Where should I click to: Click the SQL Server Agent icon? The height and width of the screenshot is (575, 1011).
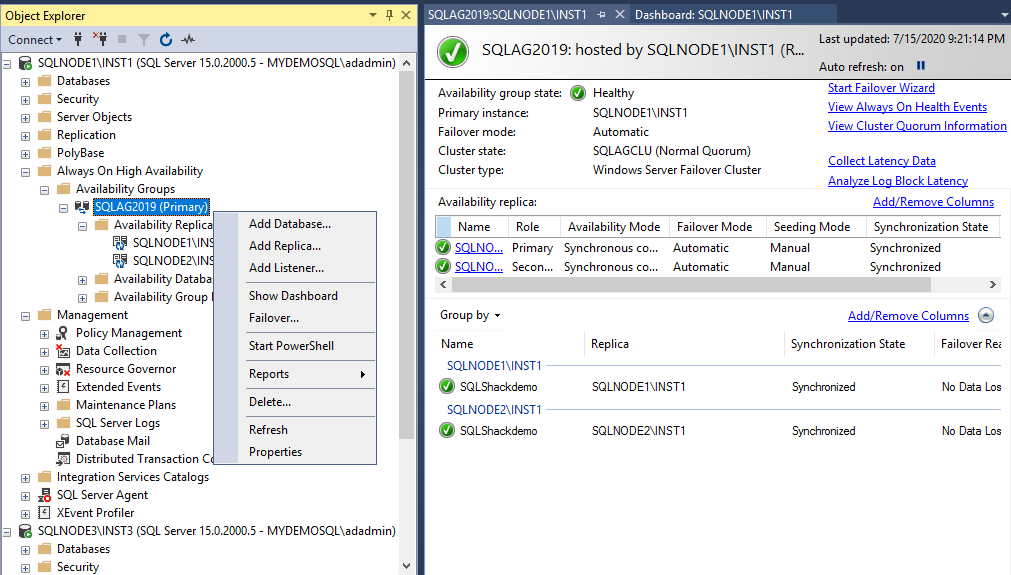coord(44,495)
